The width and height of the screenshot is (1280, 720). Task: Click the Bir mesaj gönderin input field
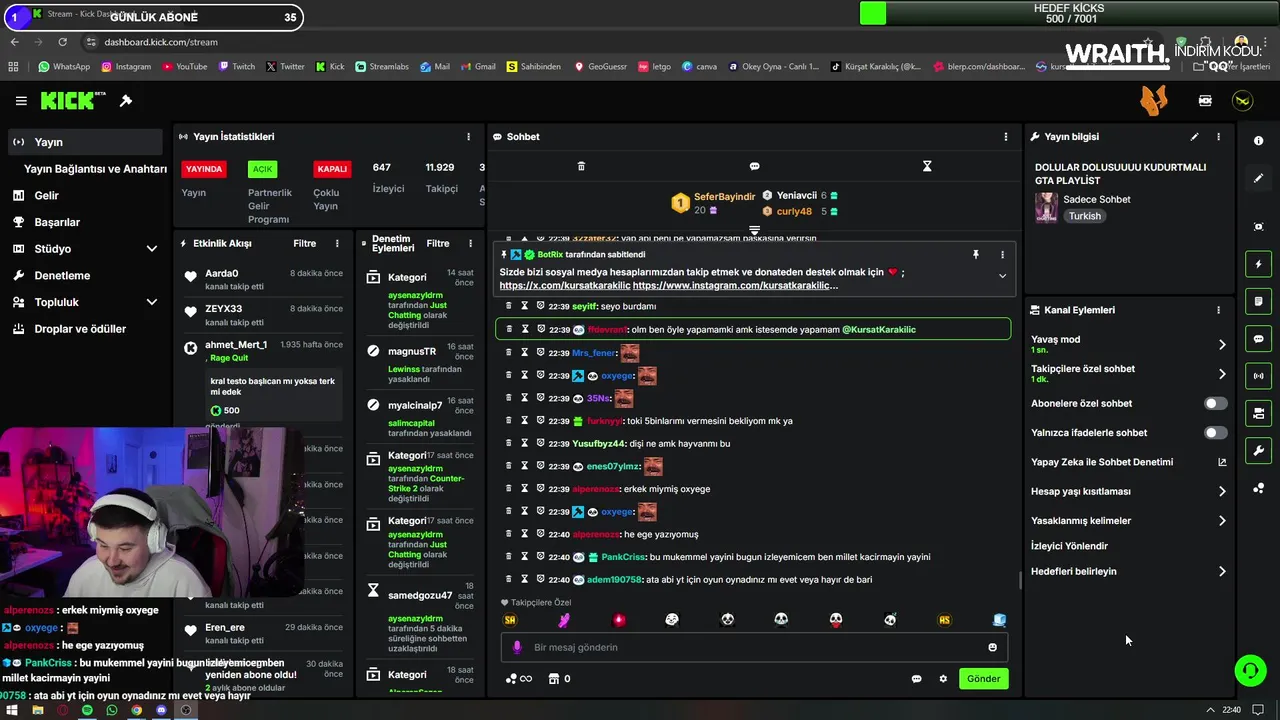pos(754,647)
